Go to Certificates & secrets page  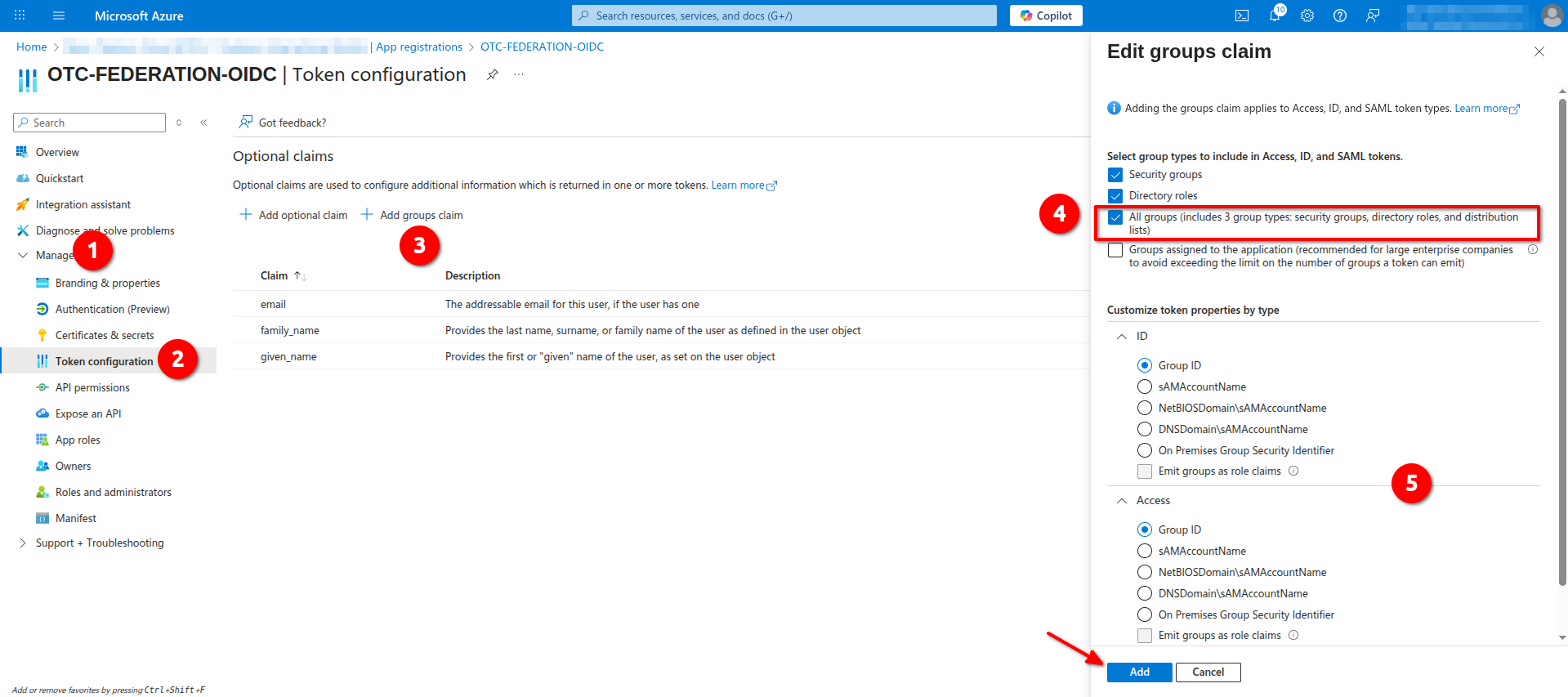105,336
